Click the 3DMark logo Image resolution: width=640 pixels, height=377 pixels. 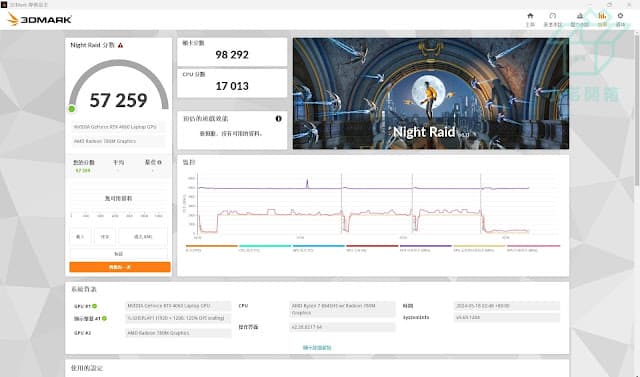coord(40,19)
